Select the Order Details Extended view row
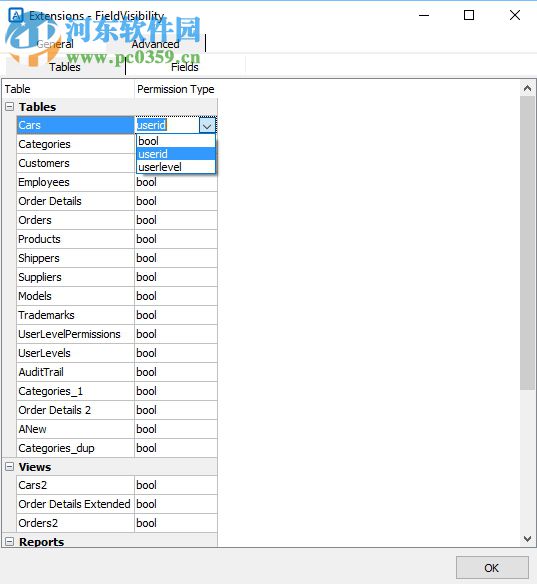This screenshot has width=537, height=584. [x=75, y=504]
